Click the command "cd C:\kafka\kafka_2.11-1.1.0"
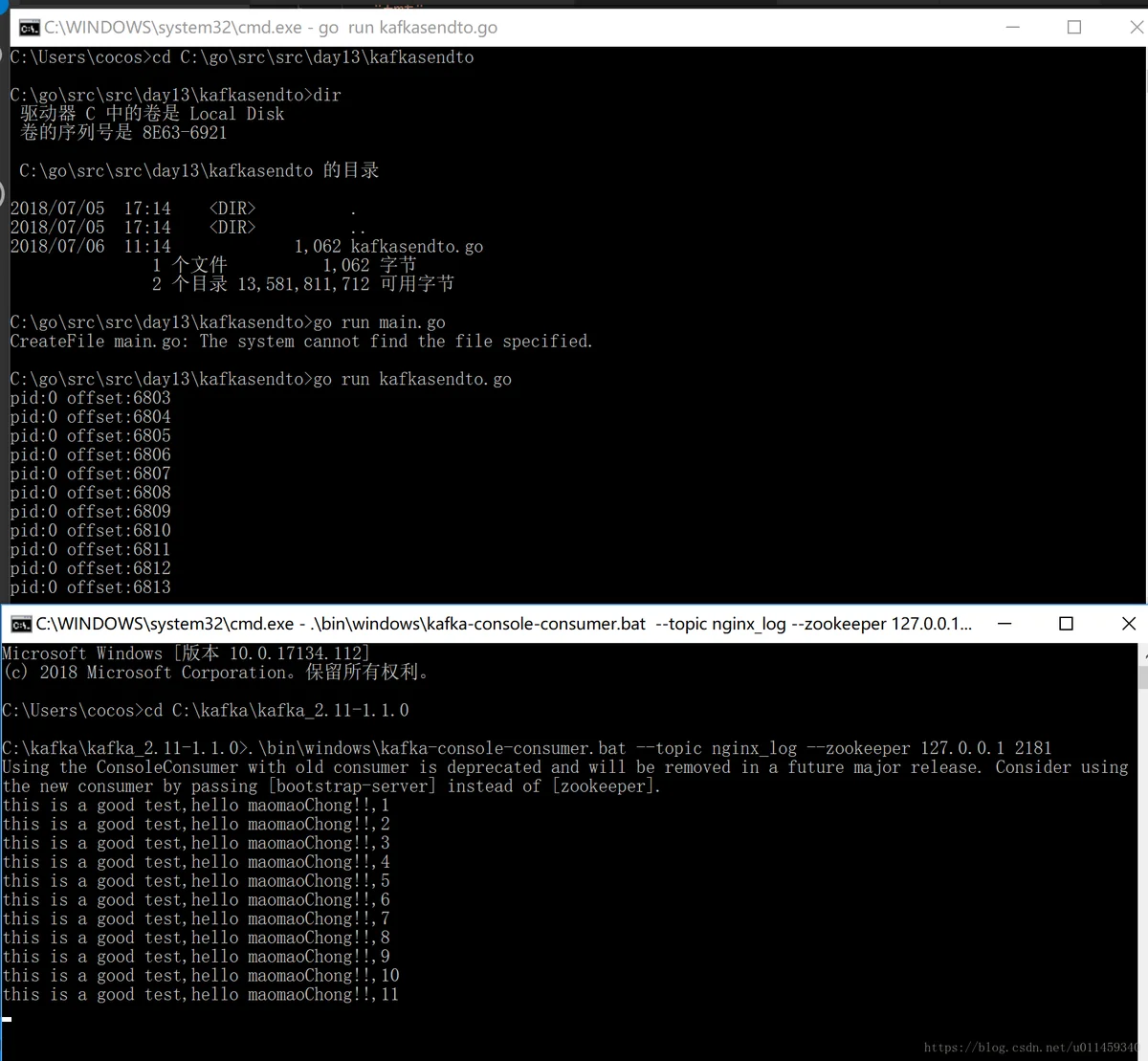The image size is (1148, 1061). point(277,711)
